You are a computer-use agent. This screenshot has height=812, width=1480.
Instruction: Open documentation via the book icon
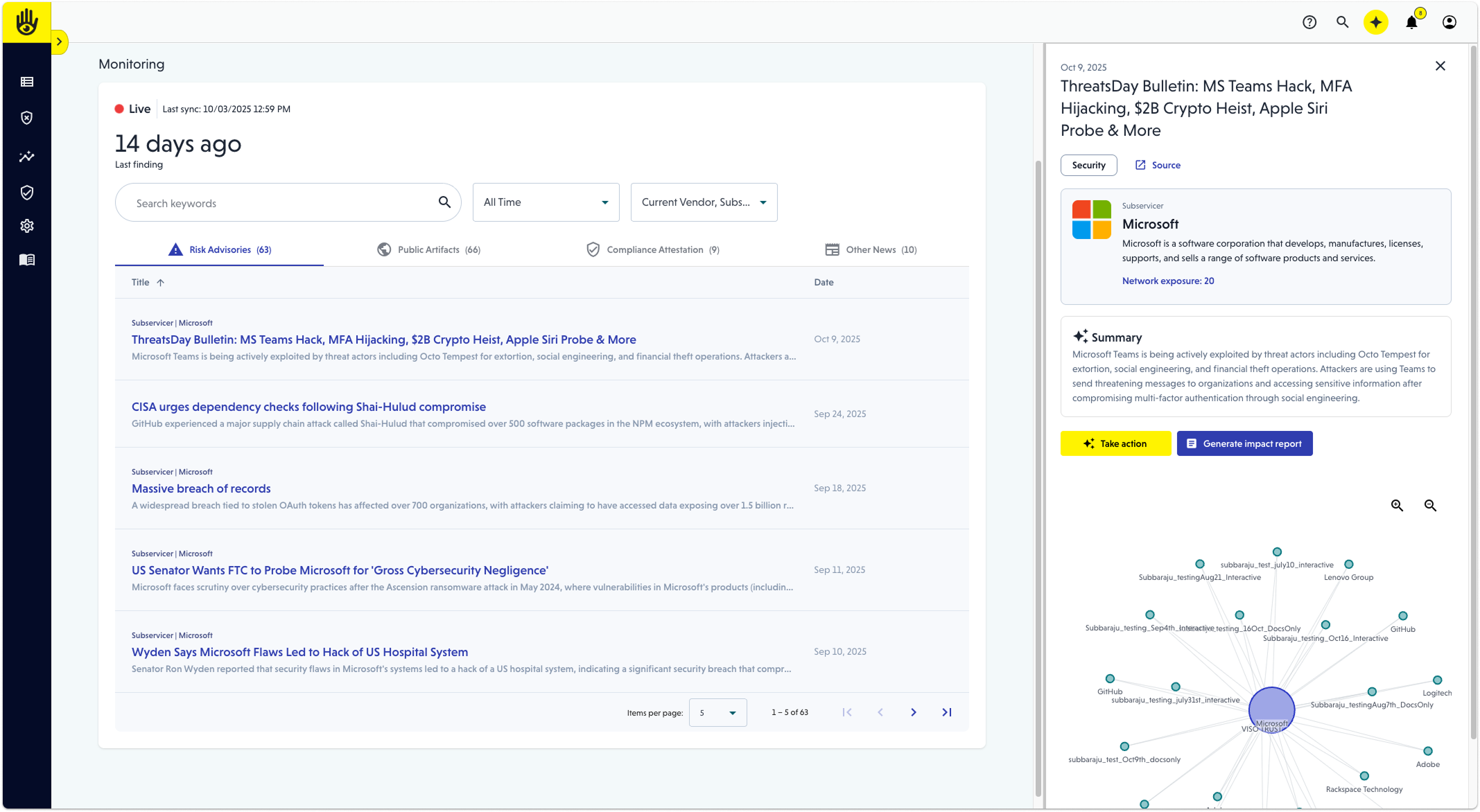(26, 259)
